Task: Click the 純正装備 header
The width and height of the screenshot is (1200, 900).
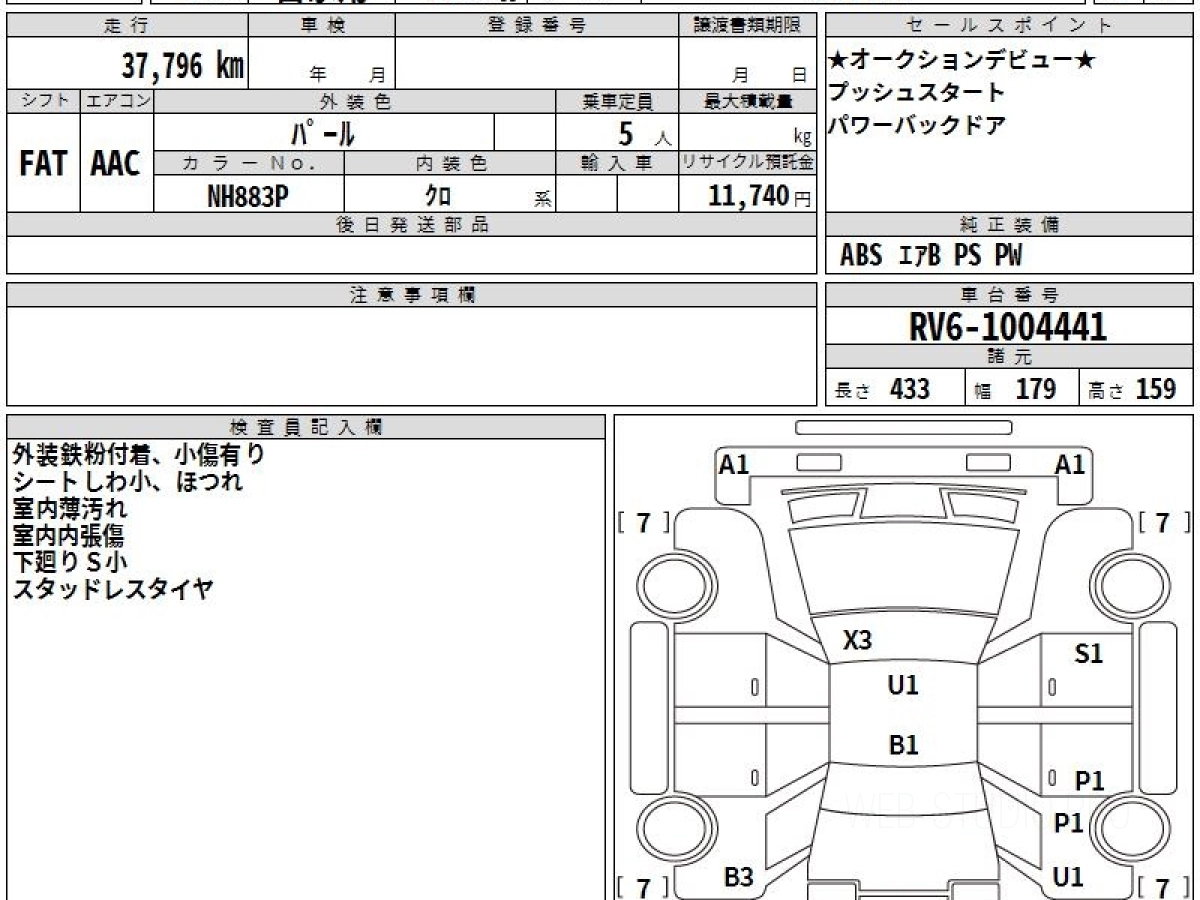Action: pyautogui.click(x=1009, y=225)
